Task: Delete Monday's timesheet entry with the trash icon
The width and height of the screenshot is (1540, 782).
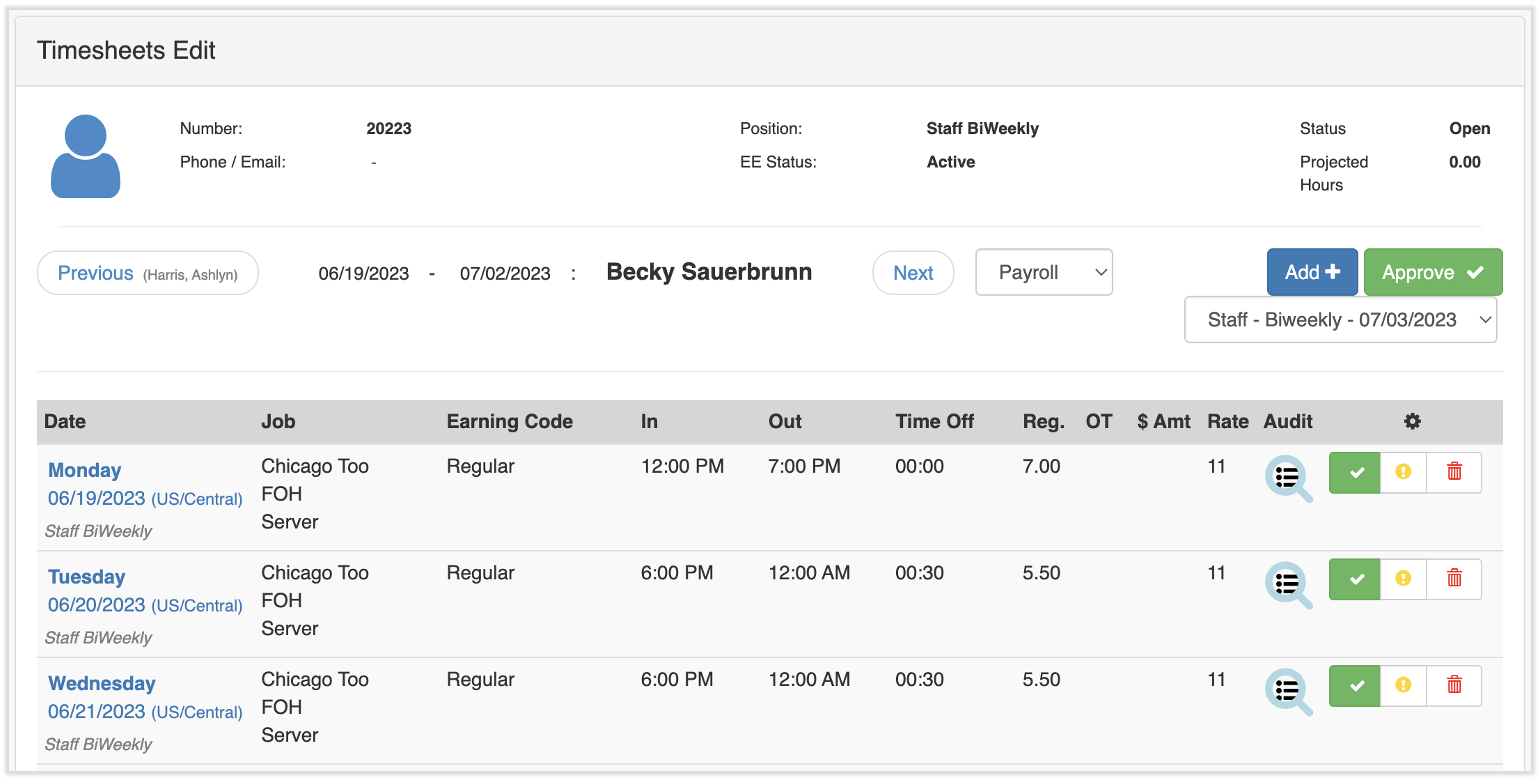Action: (1454, 472)
